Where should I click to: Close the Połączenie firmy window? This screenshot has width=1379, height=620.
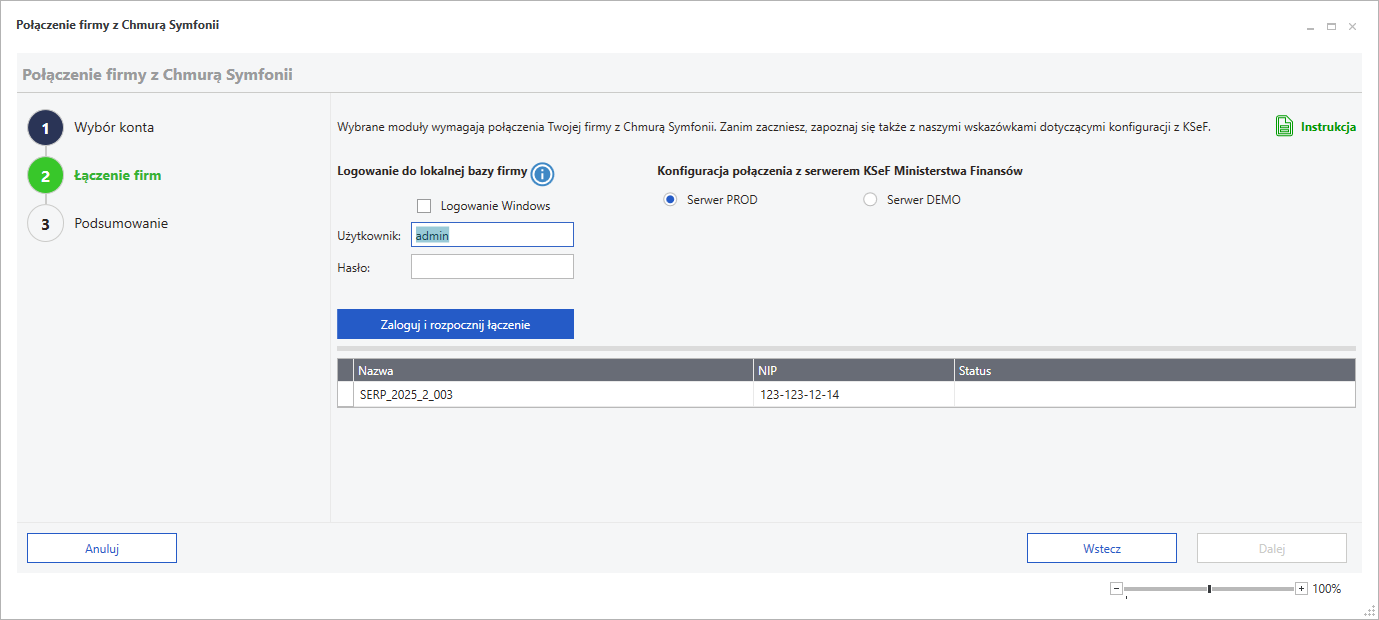pyautogui.click(x=1352, y=26)
